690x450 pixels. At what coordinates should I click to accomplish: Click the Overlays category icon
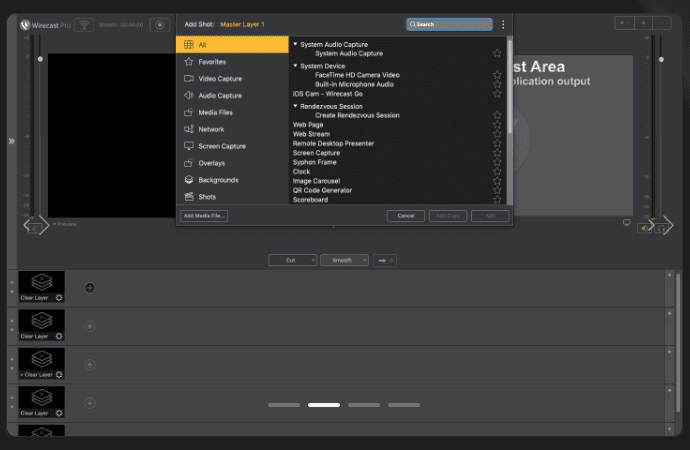(189, 163)
